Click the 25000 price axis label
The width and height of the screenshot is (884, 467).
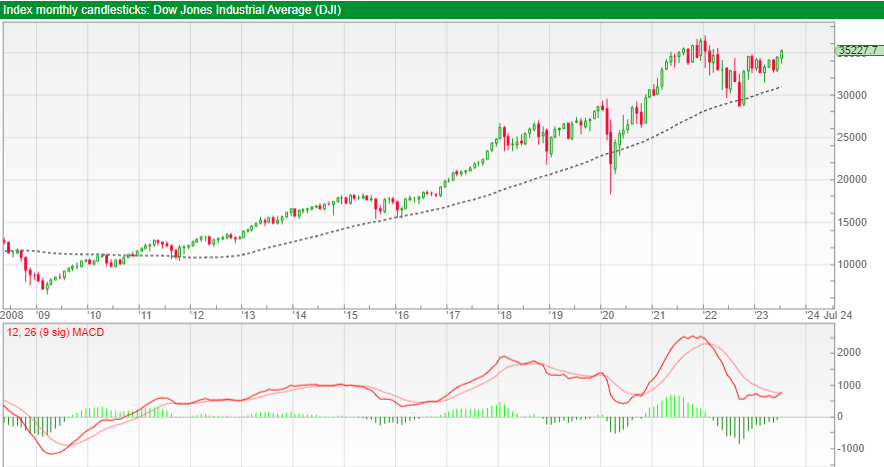click(x=852, y=138)
